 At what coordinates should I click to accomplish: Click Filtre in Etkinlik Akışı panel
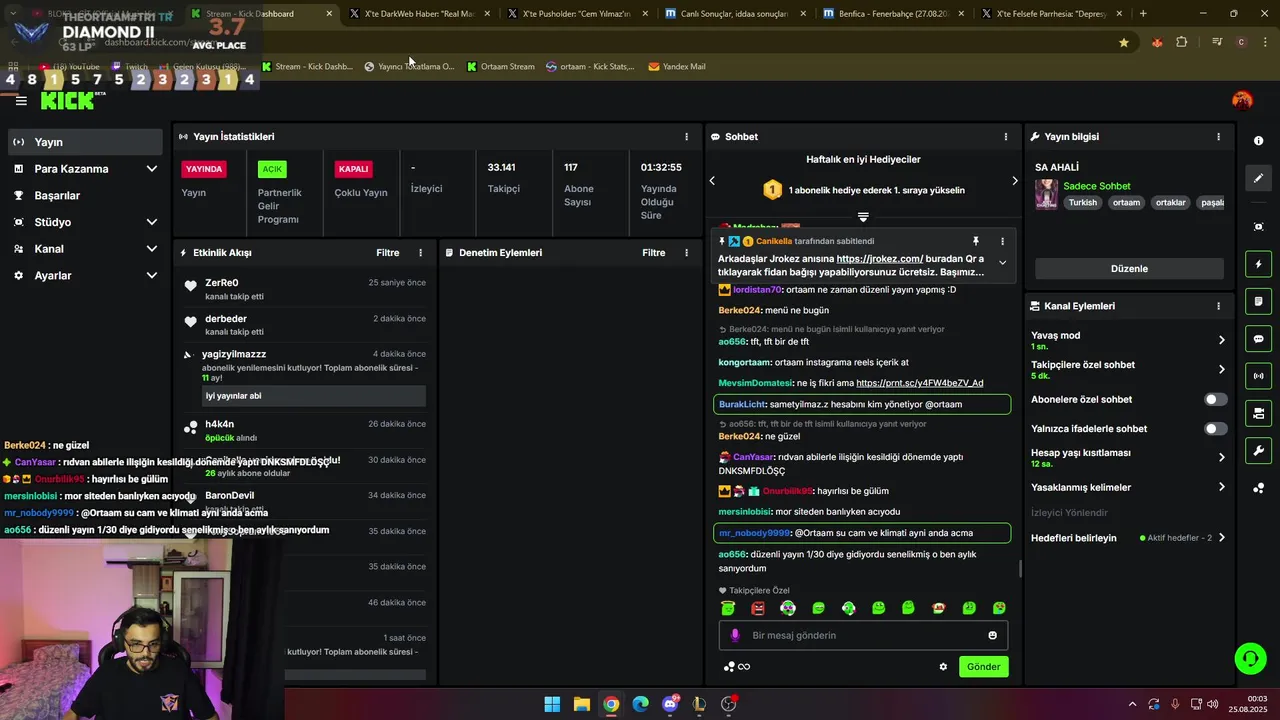(388, 253)
